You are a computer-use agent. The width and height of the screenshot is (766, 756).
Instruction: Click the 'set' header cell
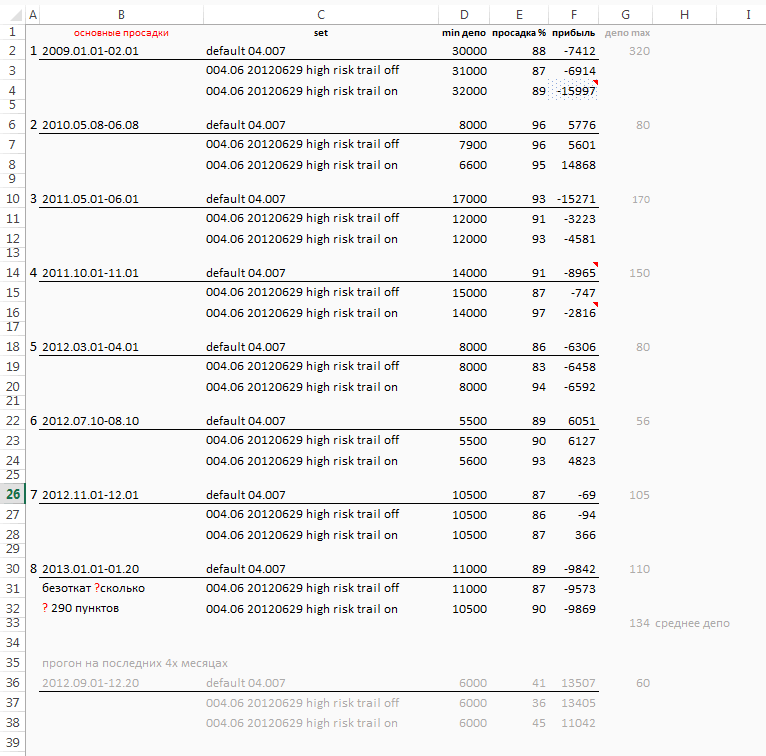pyautogui.click(x=320, y=33)
